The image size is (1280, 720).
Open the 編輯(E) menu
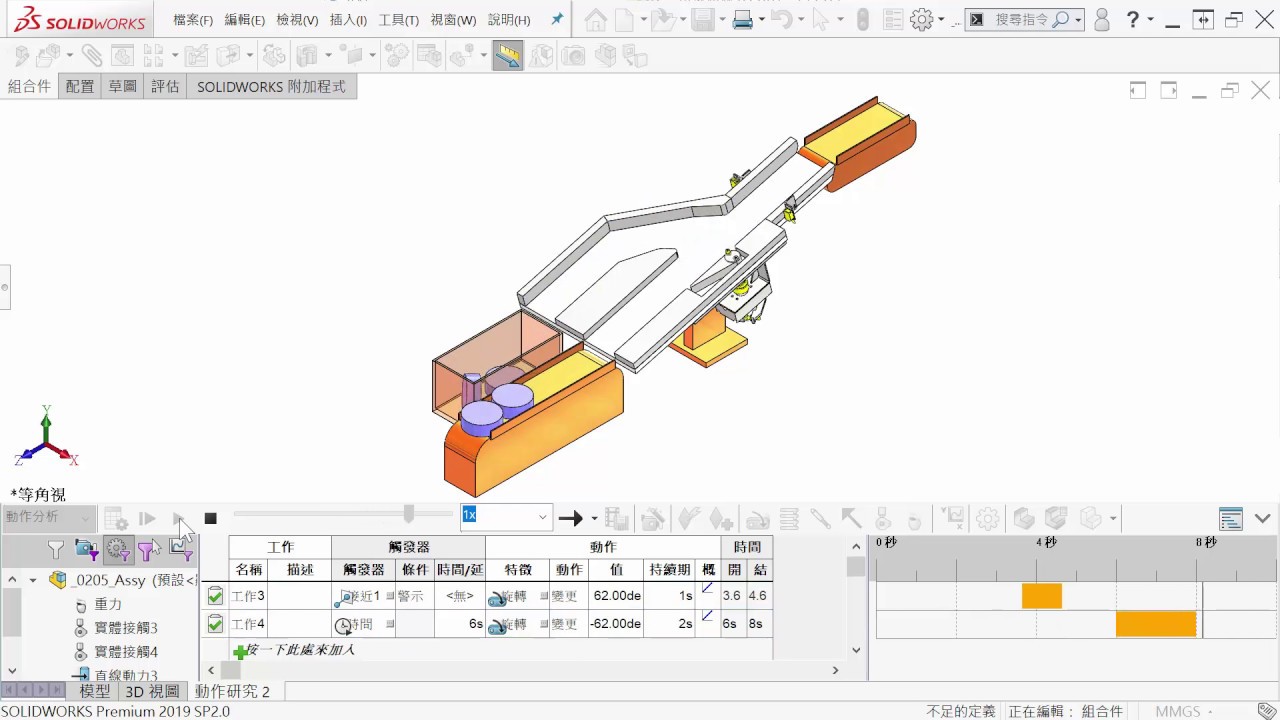click(245, 20)
